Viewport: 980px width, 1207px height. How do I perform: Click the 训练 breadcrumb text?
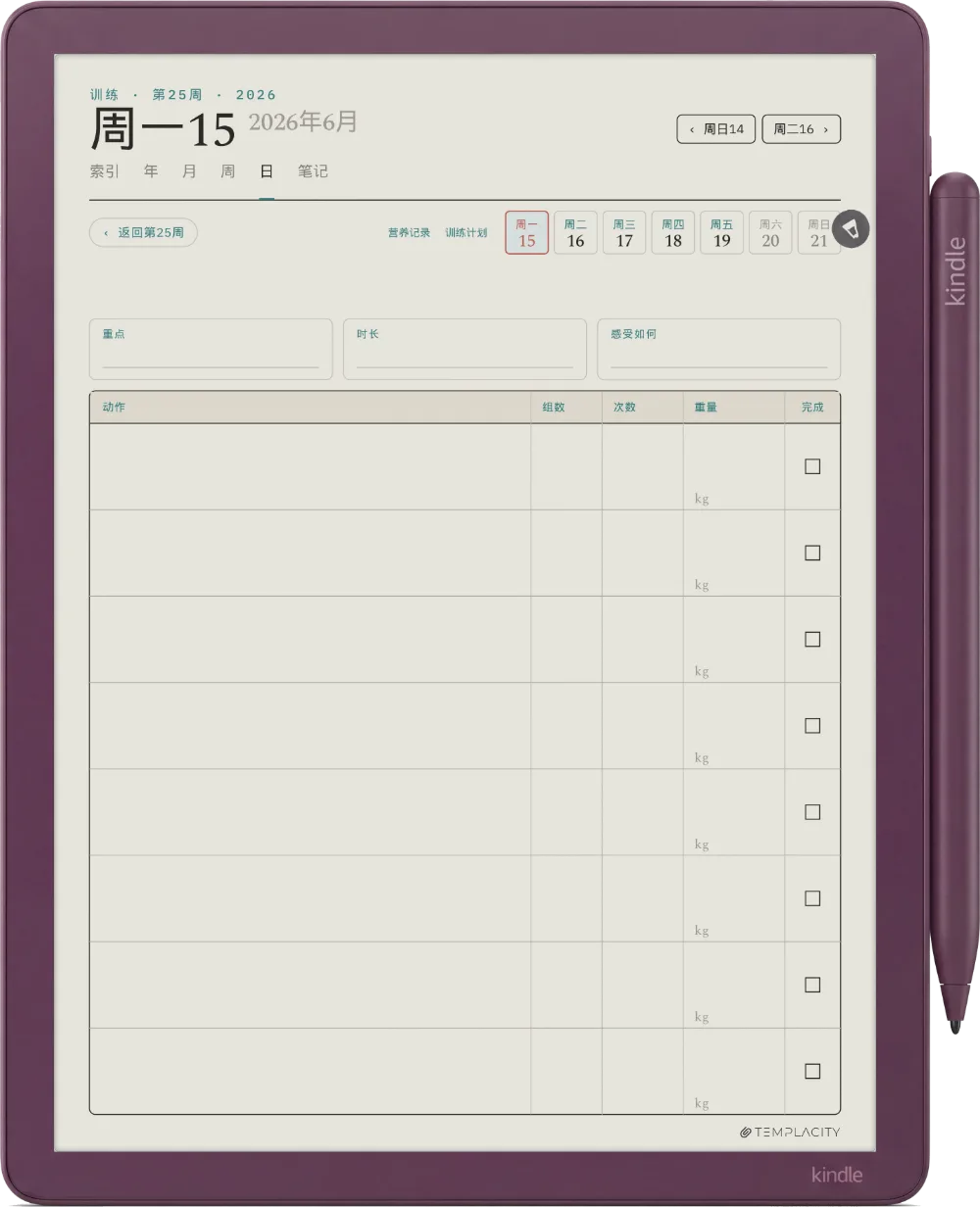click(104, 95)
